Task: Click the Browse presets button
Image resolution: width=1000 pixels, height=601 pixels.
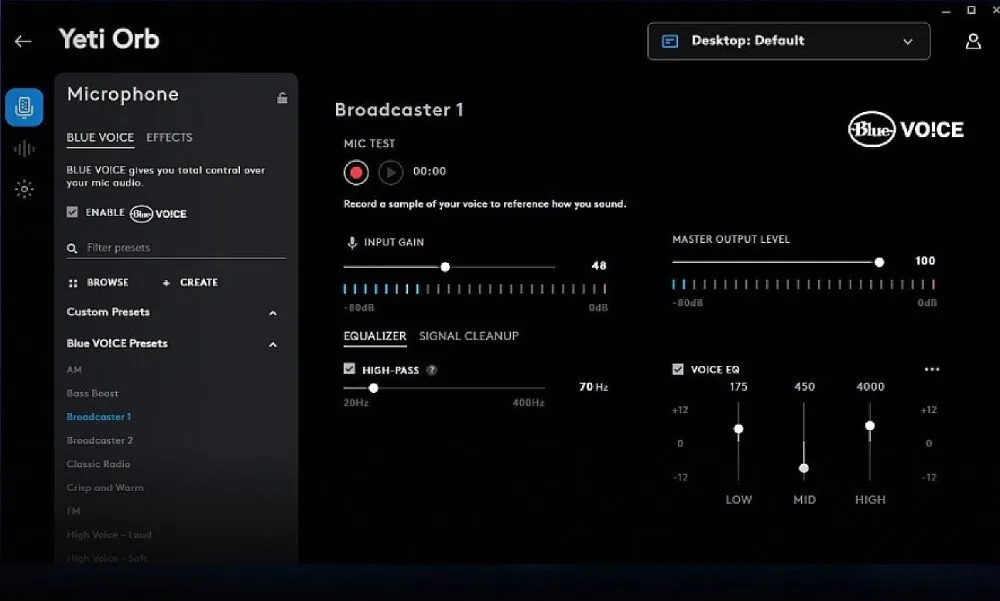Action: click(98, 283)
